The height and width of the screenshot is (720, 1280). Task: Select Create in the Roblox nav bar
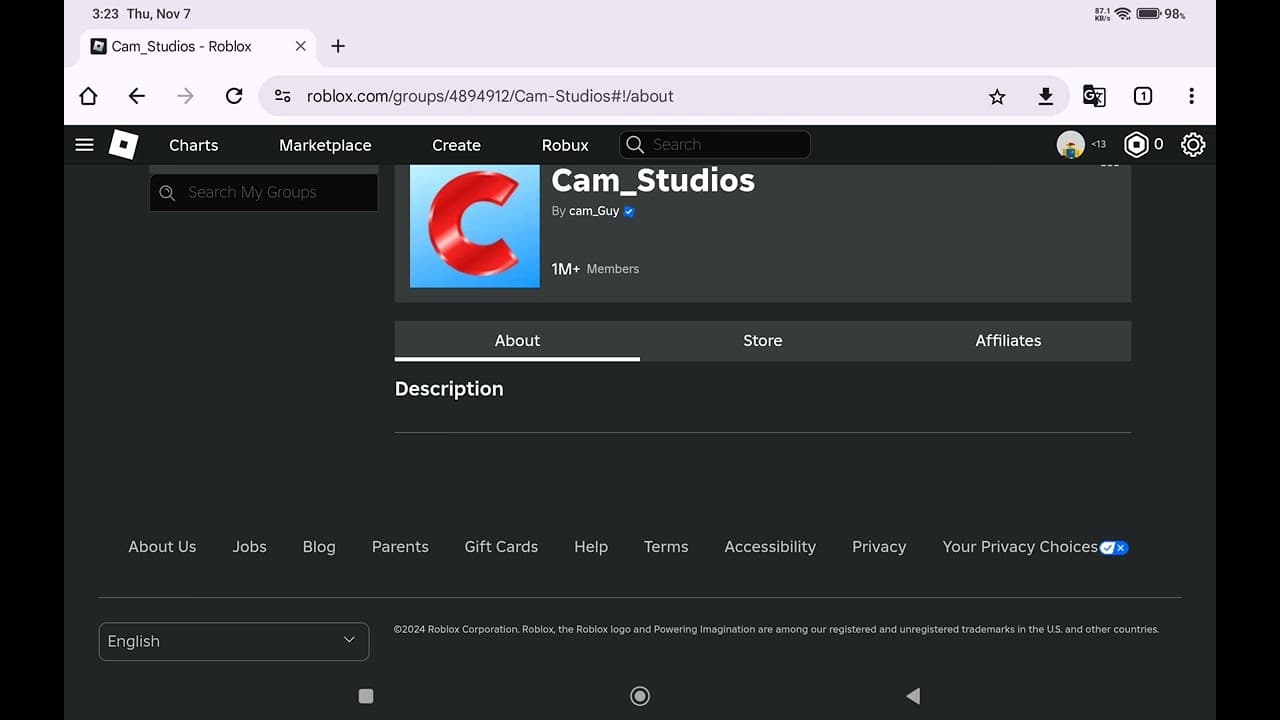click(456, 145)
